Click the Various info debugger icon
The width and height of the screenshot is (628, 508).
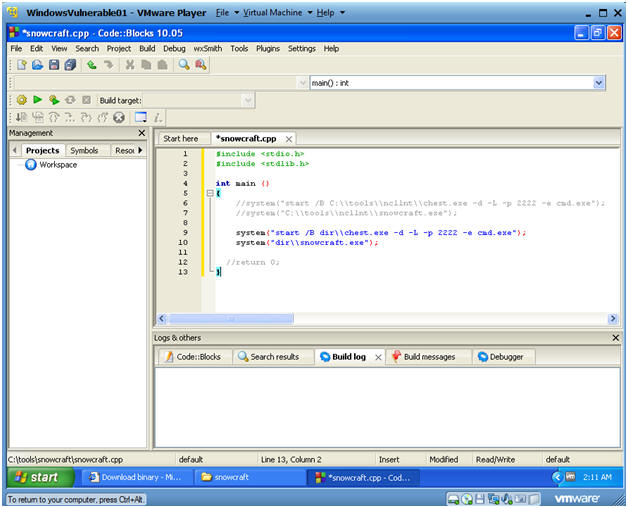tap(158, 117)
